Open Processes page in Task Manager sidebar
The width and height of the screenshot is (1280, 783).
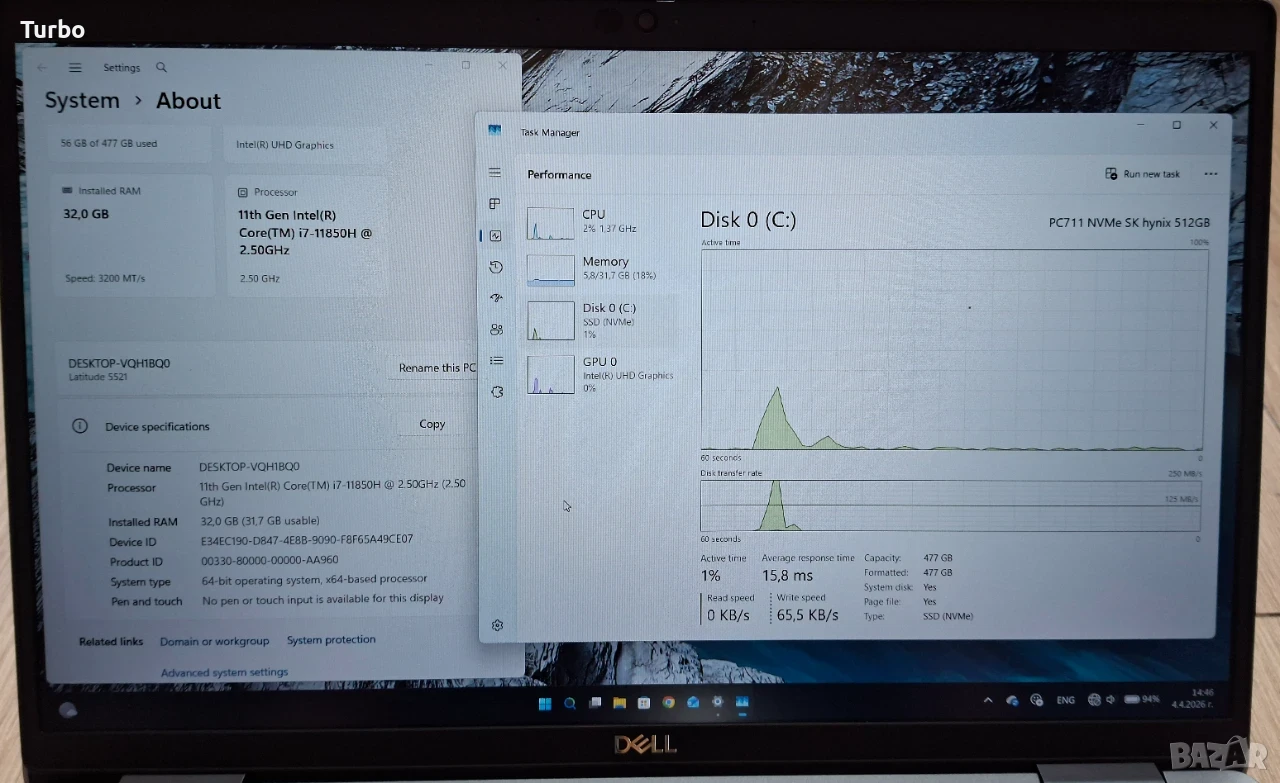[x=494, y=204]
